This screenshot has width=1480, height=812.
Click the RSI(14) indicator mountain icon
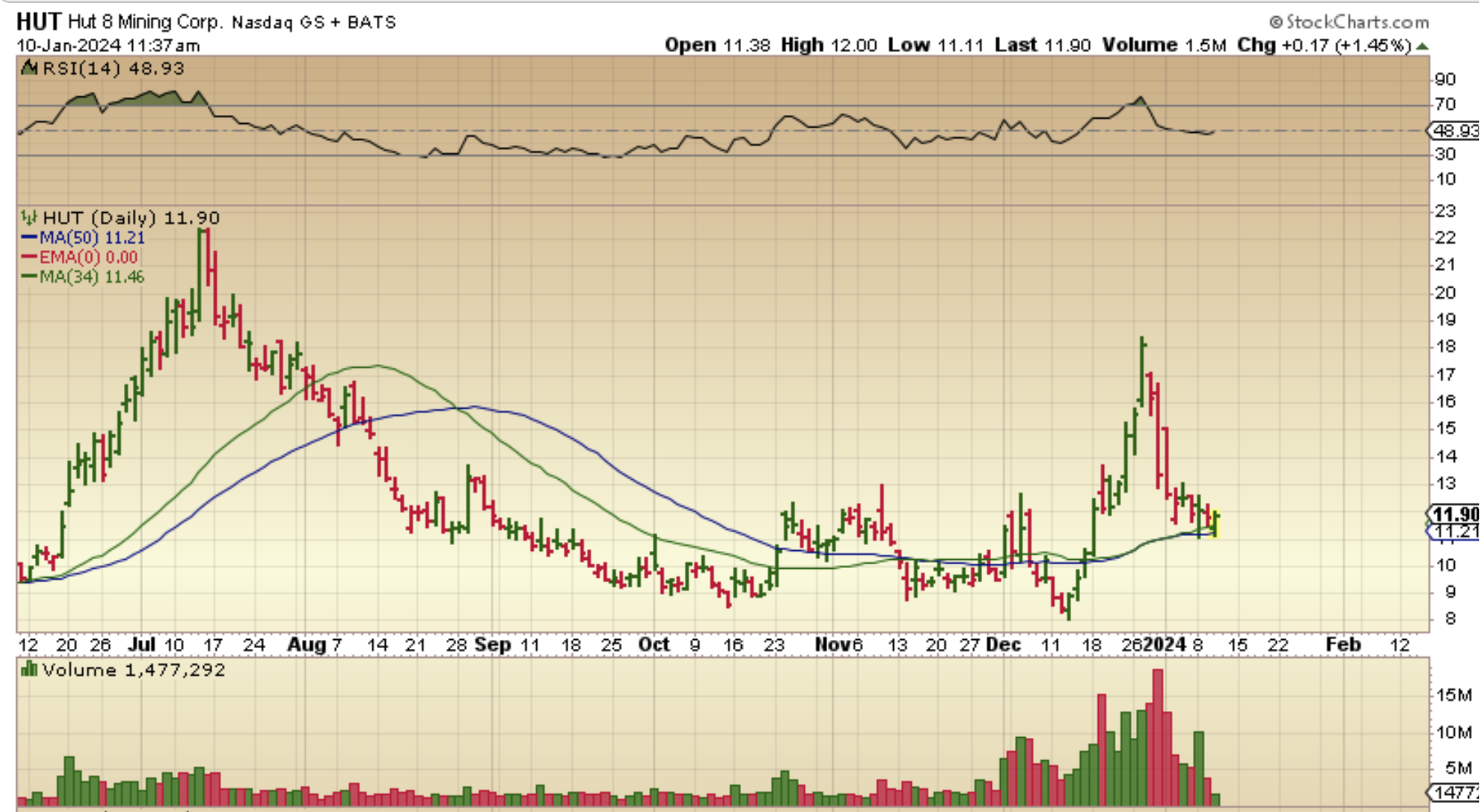point(29,68)
